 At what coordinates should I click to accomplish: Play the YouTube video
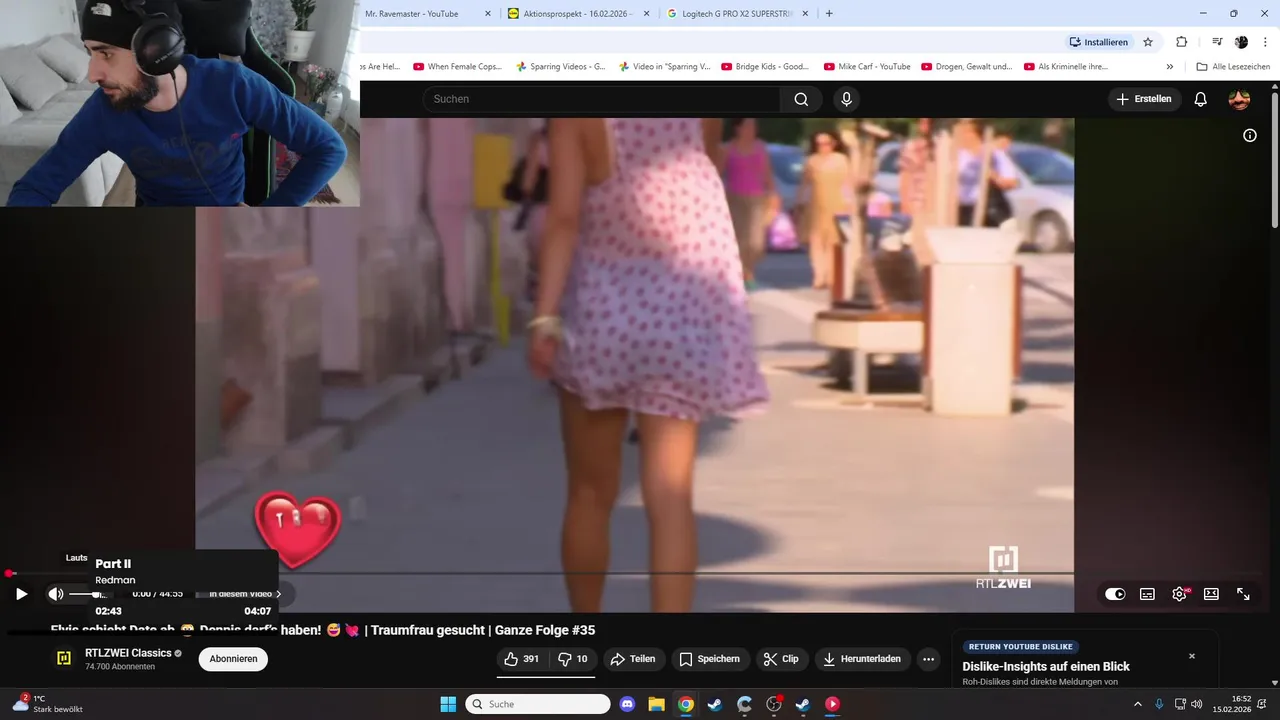click(21, 594)
